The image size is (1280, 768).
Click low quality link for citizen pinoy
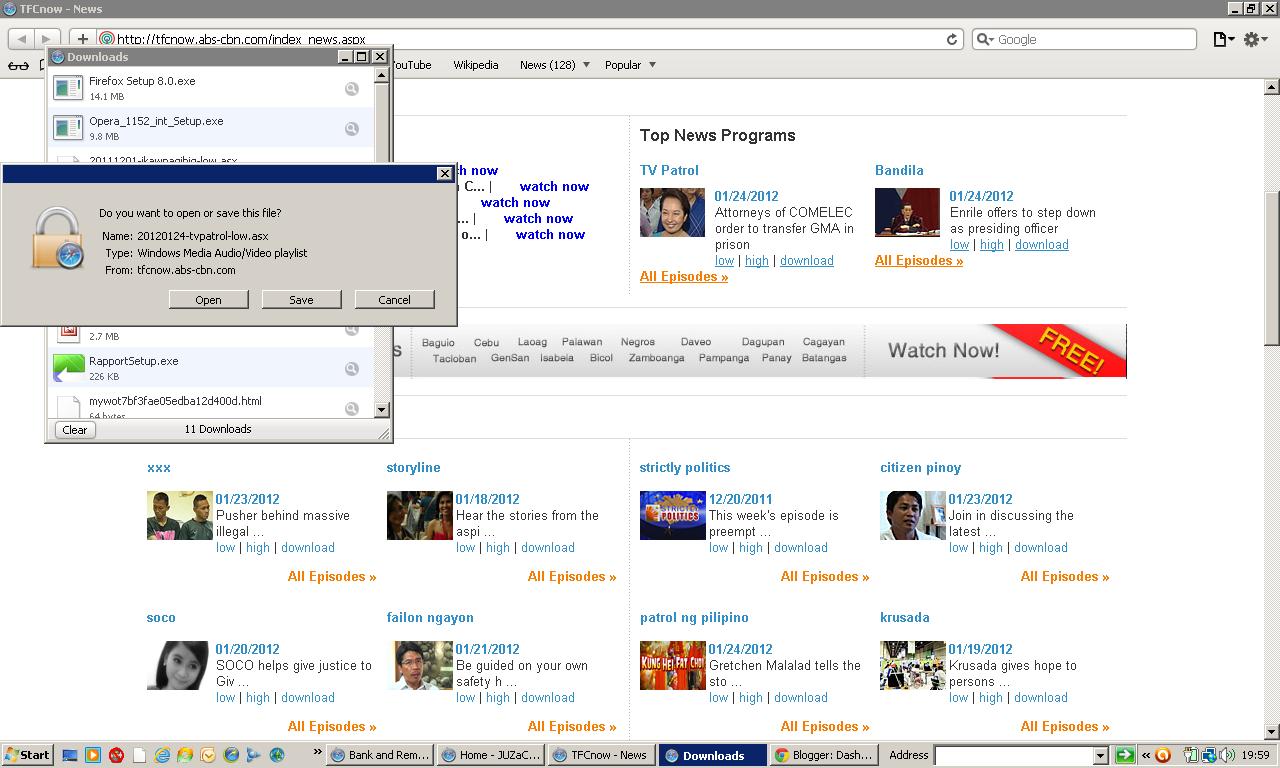[x=959, y=547]
